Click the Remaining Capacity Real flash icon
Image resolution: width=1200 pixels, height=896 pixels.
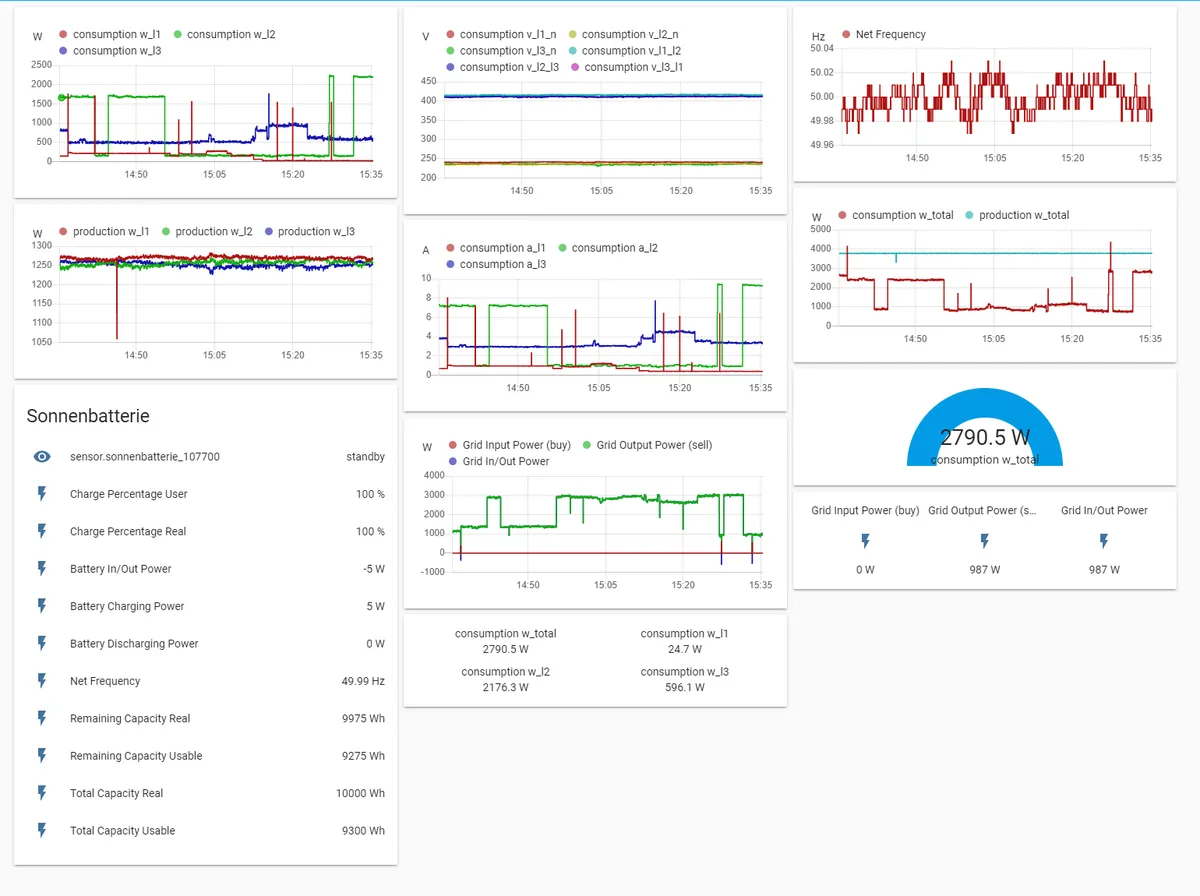point(42,718)
